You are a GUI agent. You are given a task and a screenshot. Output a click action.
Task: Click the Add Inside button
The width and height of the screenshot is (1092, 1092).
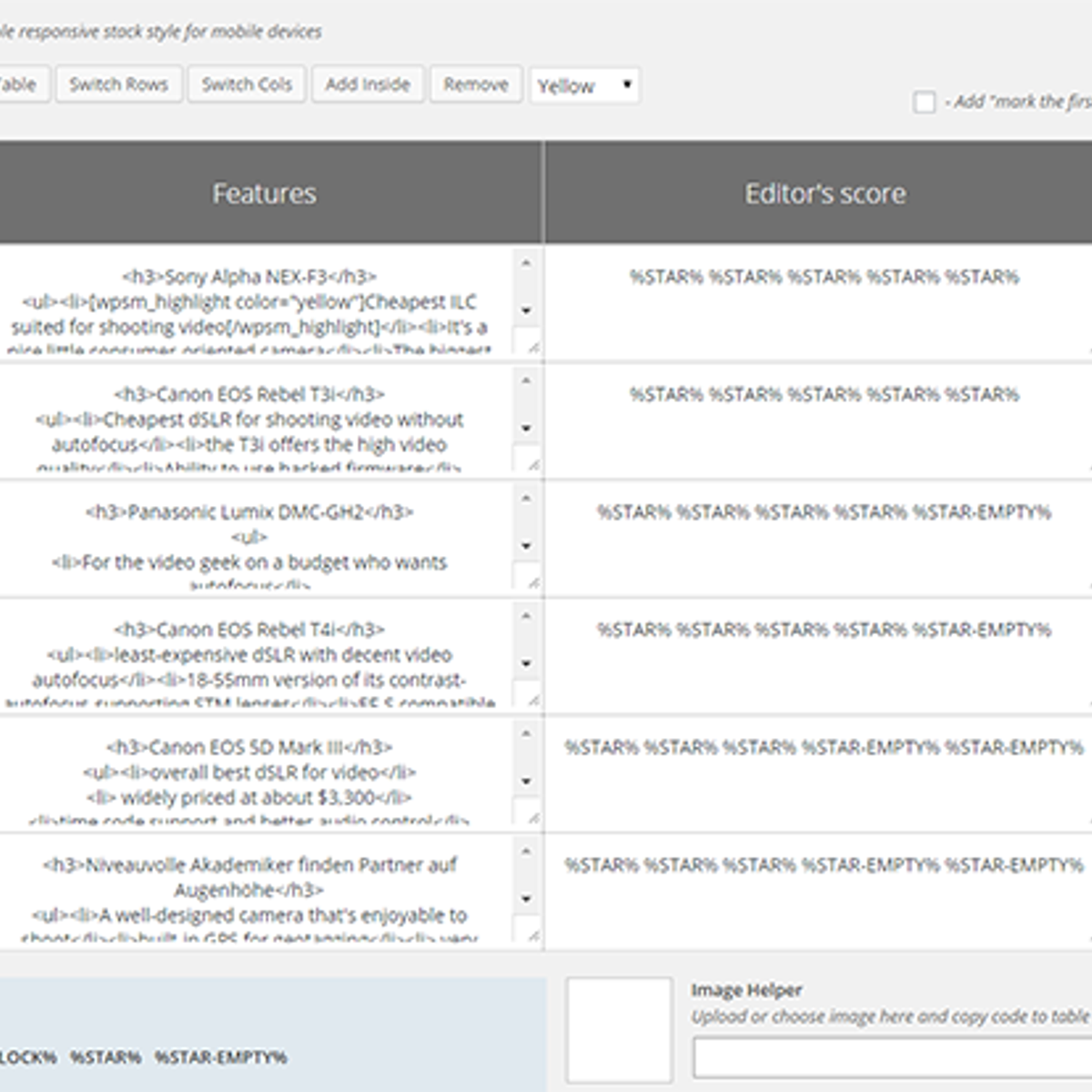click(367, 85)
